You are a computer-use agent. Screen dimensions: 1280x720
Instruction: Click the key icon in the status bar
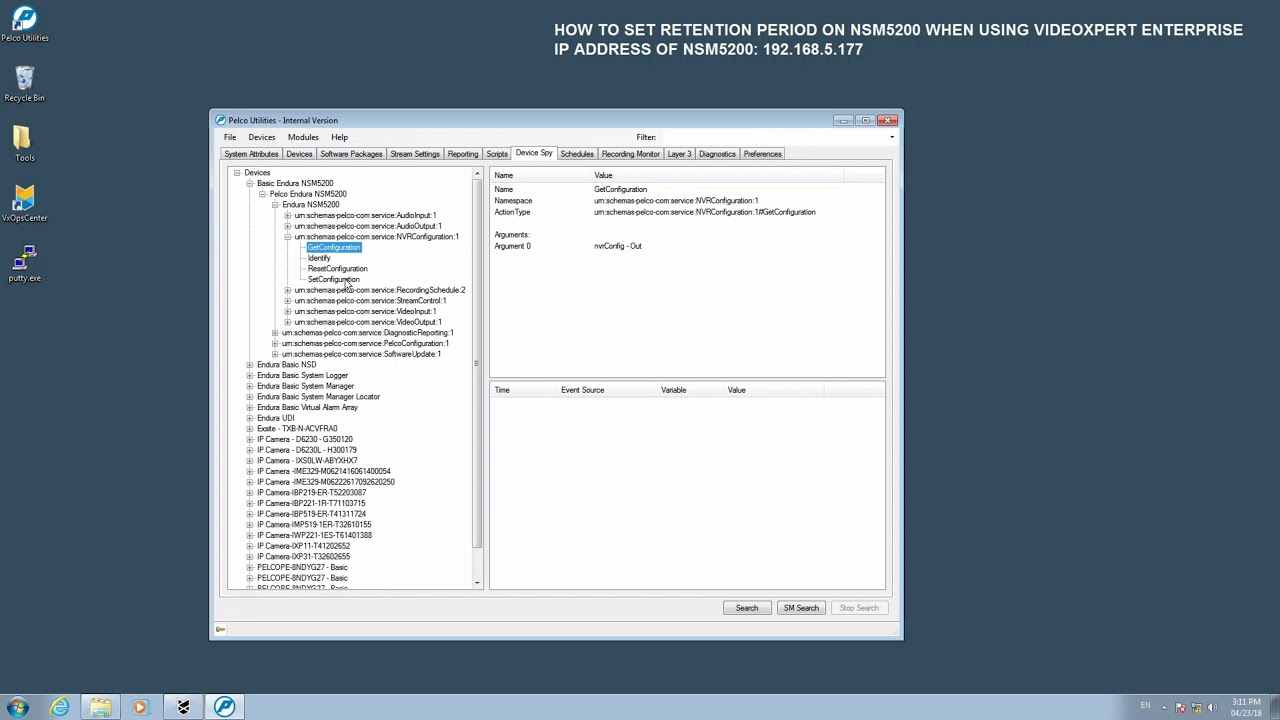(220, 629)
